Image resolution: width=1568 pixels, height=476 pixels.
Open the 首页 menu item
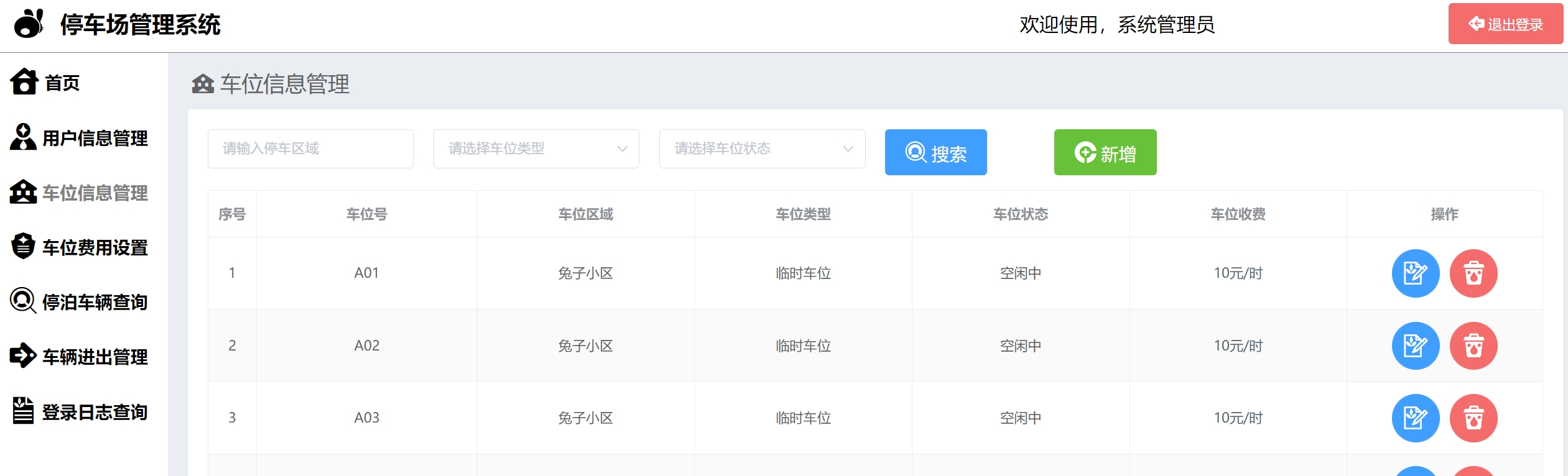click(62, 83)
